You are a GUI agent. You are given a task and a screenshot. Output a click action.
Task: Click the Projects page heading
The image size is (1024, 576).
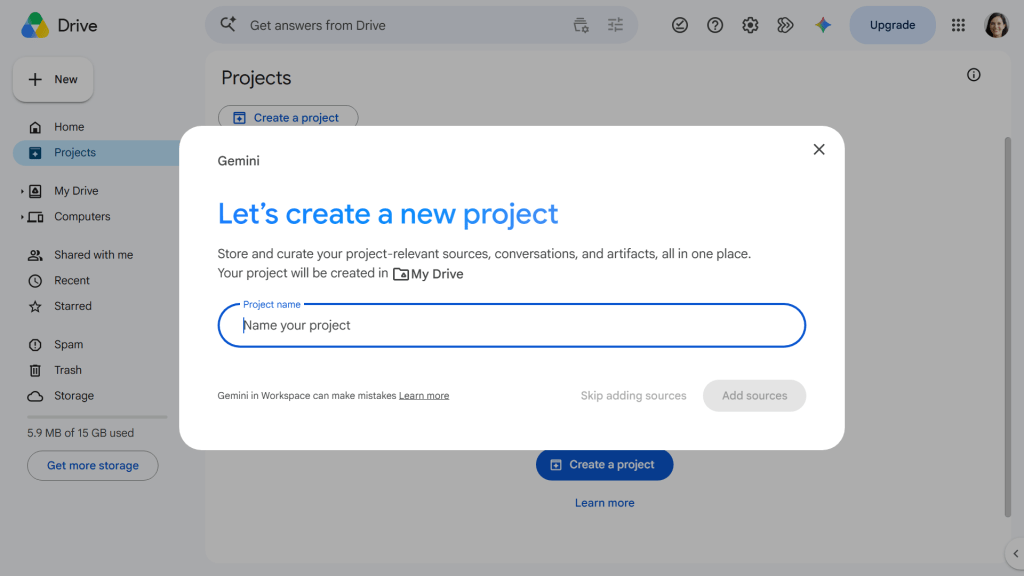(x=256, y=78)
